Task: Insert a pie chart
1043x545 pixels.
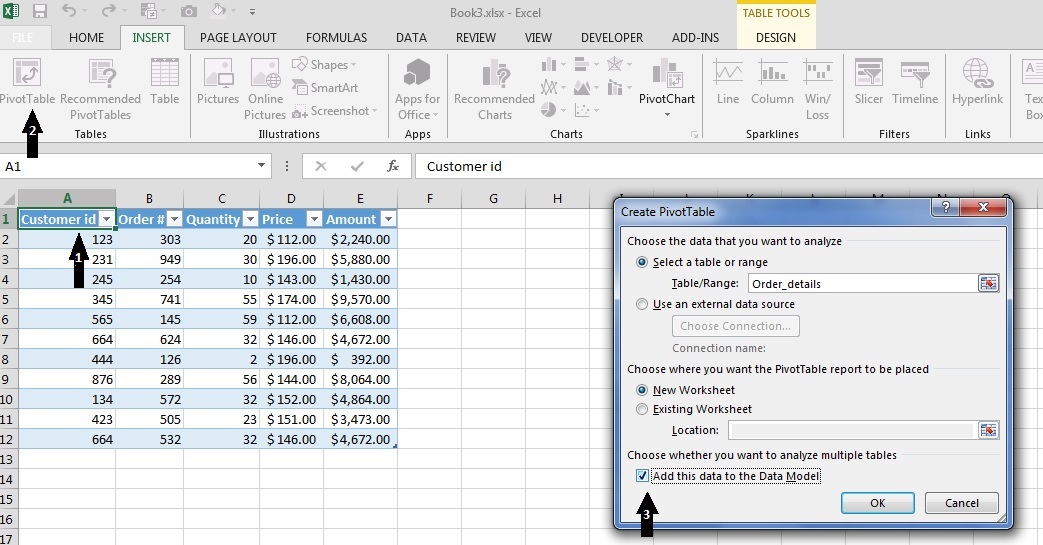Action: pyautogui.click(x=553, y=110)
